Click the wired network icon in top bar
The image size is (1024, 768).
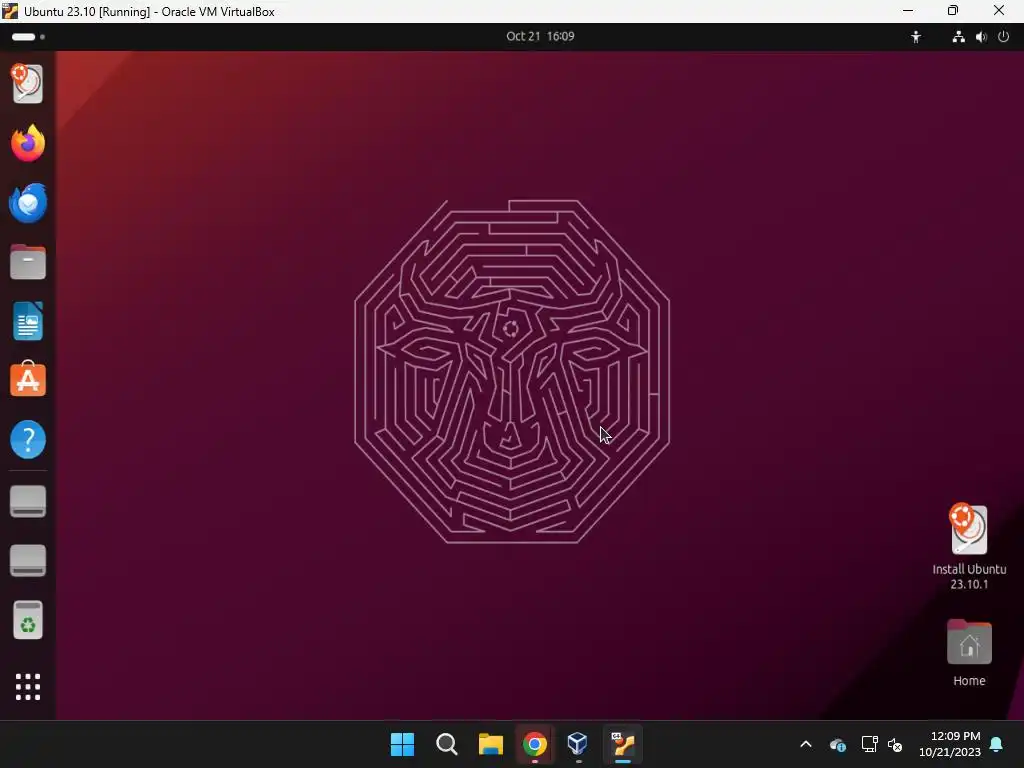(x=958, y=37)
